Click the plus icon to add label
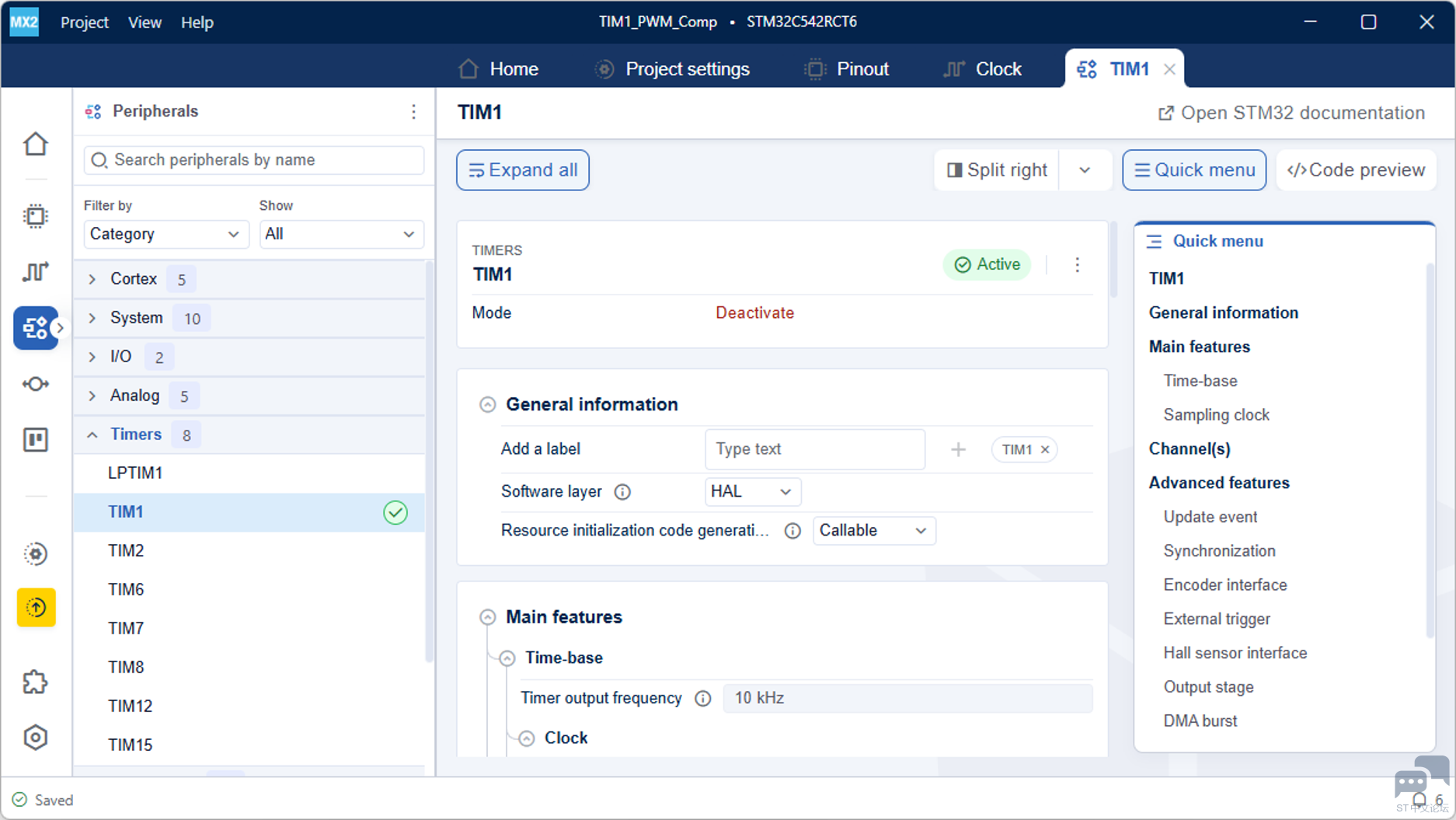Image resolution: width=1456 pixels, height=820 pixels. 959,449
